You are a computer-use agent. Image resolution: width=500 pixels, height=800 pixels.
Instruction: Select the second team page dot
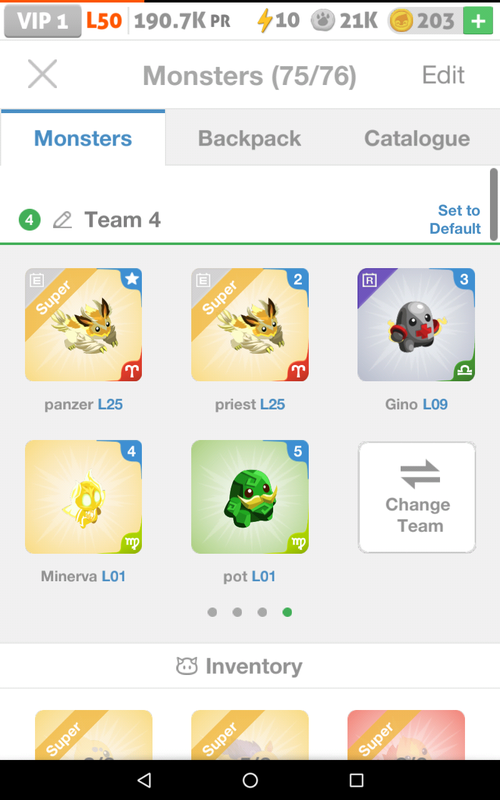point(237,612)
